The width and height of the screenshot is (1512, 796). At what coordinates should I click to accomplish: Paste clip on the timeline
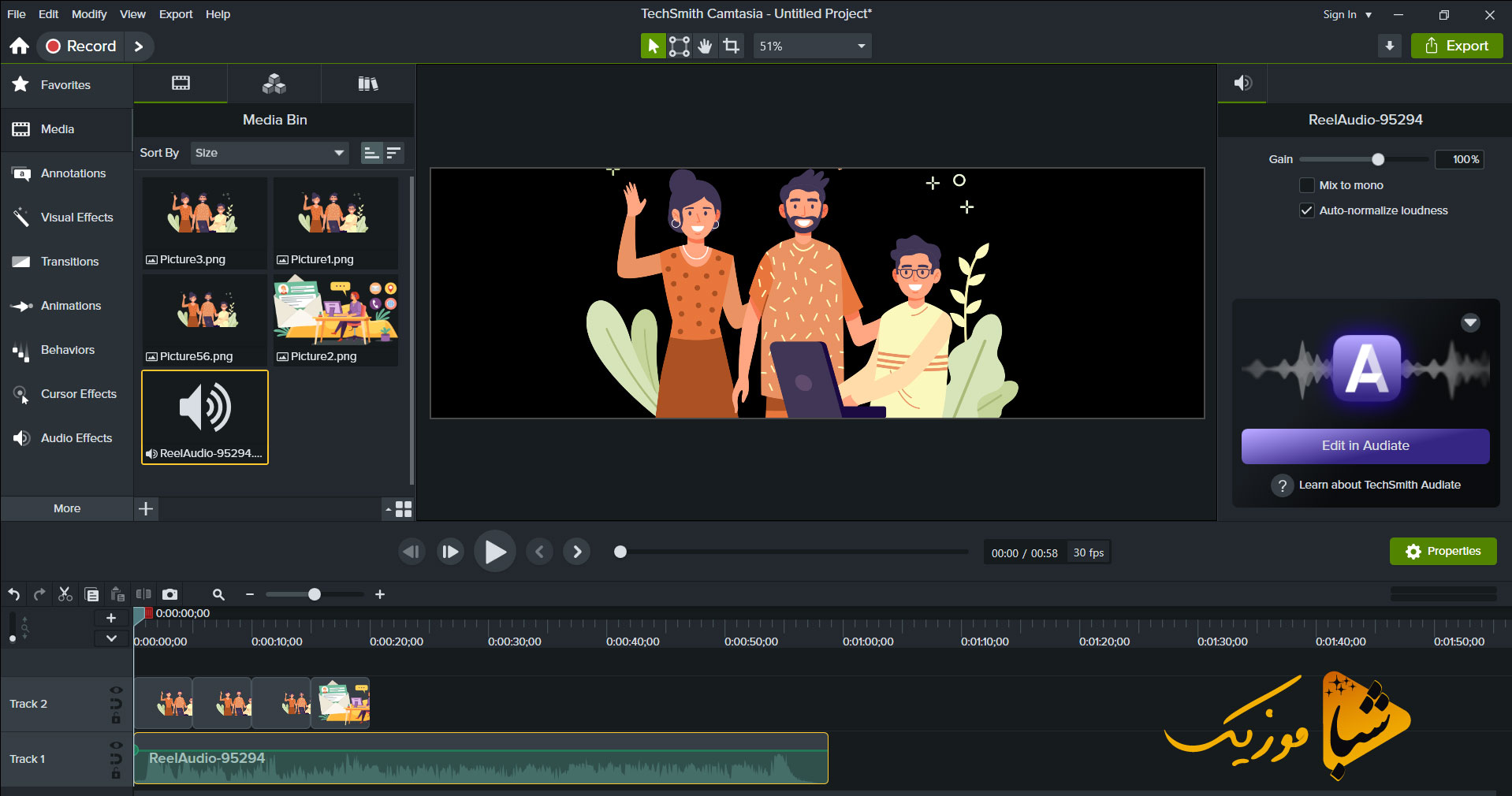(117, 594)
